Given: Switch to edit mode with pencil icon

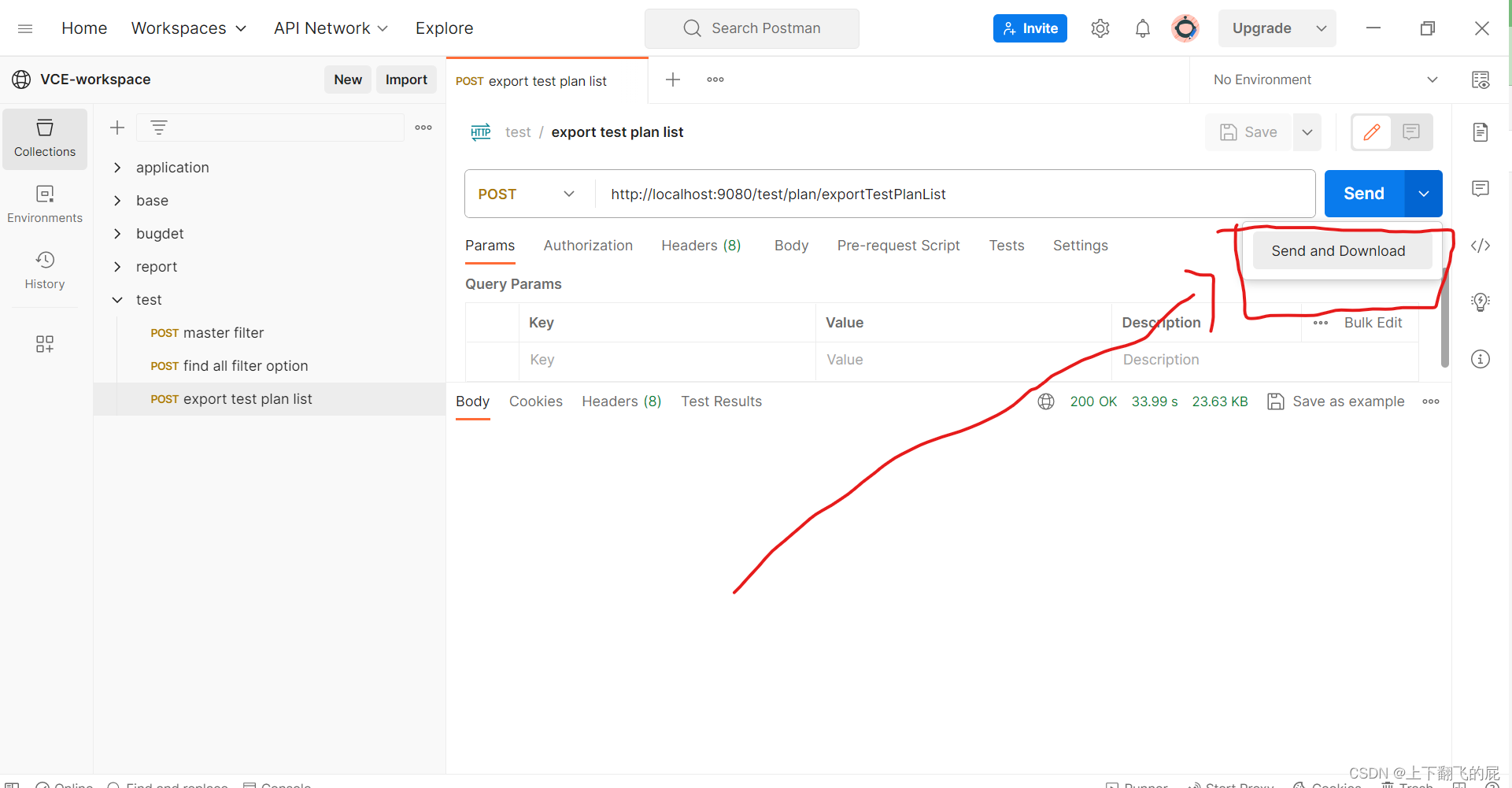Looking at the screenshot, I should (1372, 132).
